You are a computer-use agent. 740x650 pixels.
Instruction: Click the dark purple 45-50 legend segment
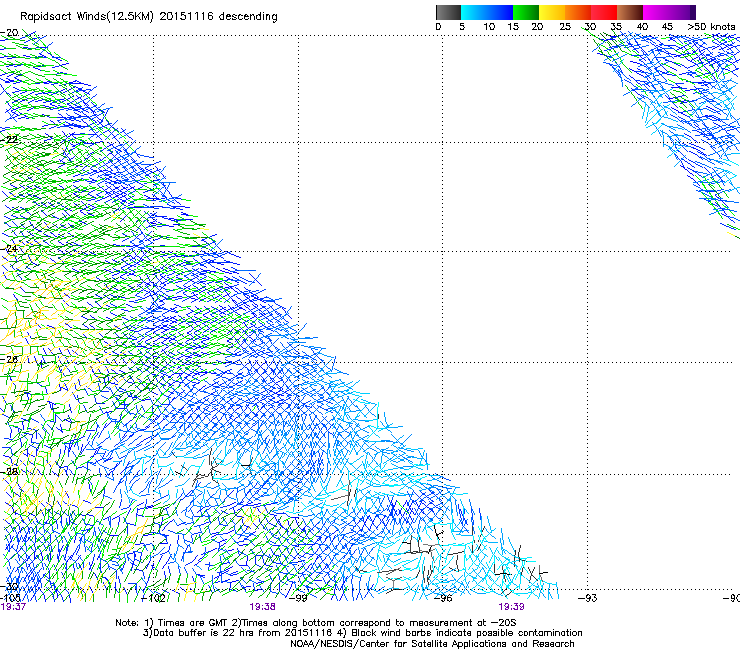(682, 12)
